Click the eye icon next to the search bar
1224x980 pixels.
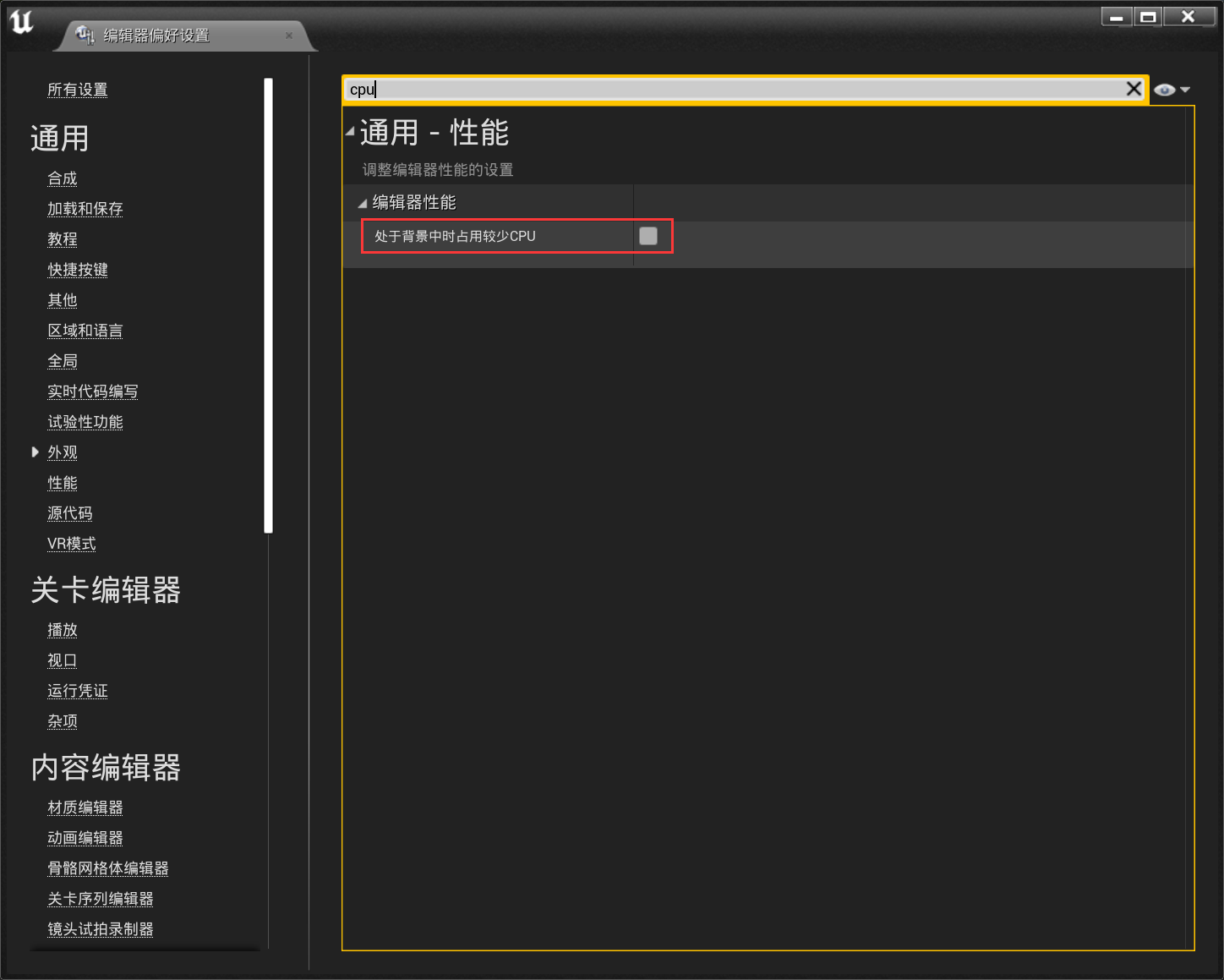(x=1164, y=89)
